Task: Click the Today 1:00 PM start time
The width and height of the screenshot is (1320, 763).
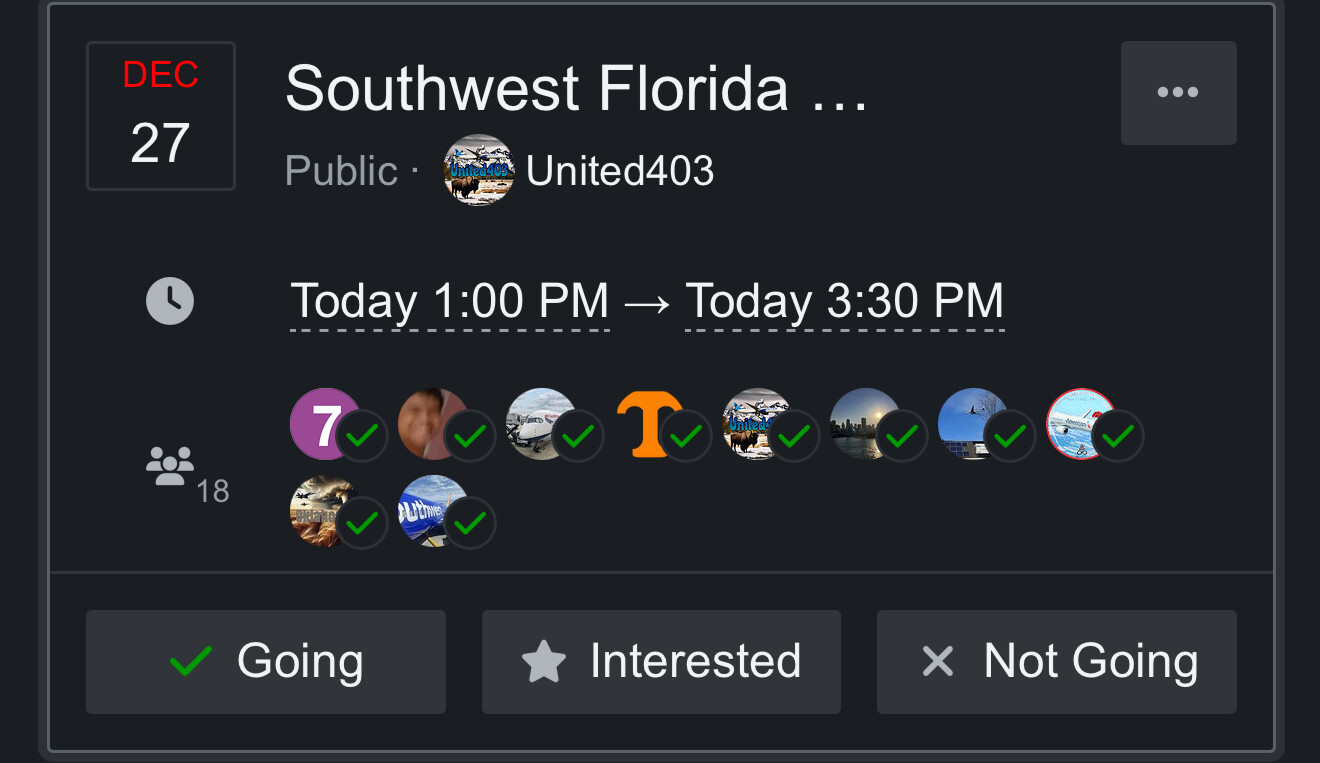Action: 449,301
